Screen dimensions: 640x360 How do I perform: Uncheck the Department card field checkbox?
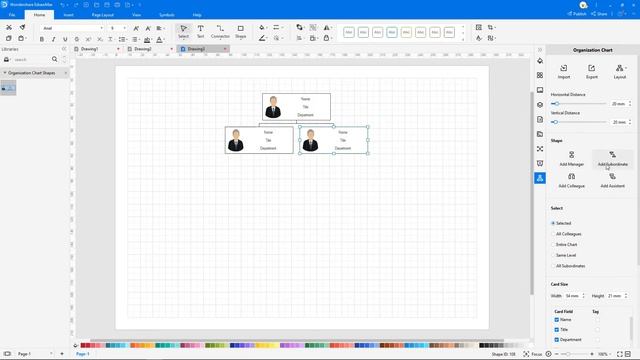(x=556, y=340)
